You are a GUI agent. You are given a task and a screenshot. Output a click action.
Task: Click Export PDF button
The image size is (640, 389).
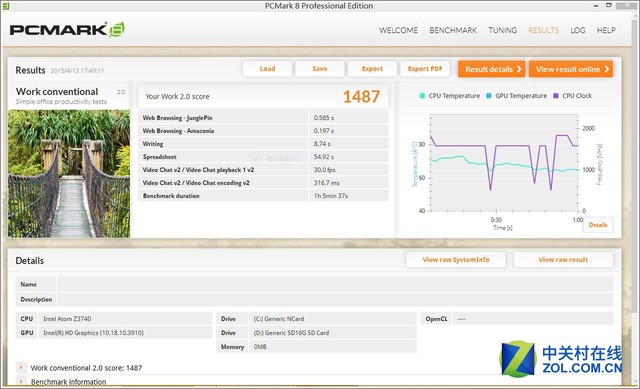(x=425, y=69)
